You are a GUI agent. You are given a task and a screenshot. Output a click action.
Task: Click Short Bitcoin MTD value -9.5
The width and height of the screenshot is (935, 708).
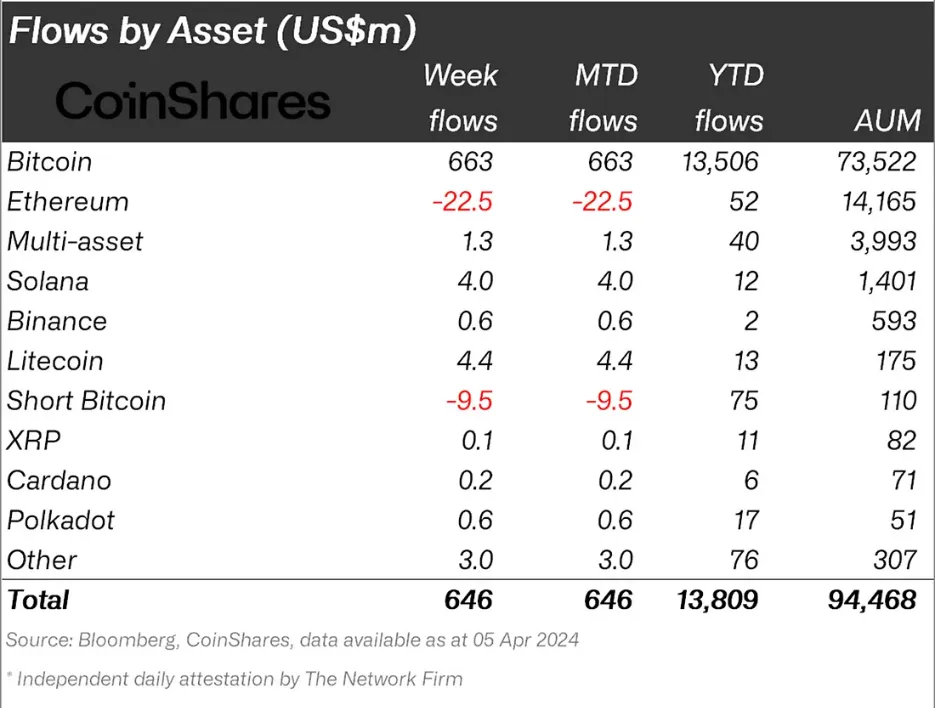(x=609, y=401)
